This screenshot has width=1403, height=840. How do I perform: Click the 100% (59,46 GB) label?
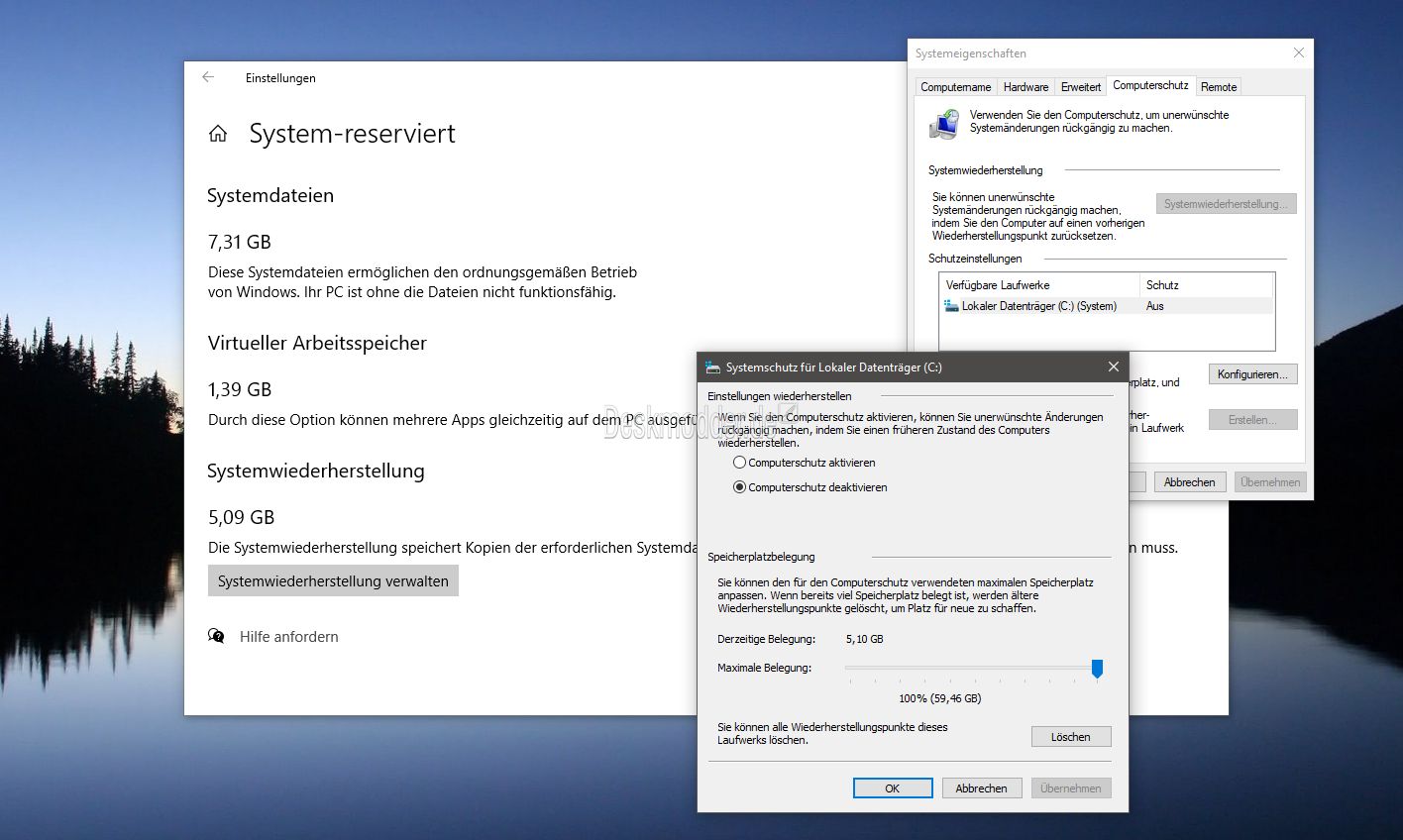point(939,698)
